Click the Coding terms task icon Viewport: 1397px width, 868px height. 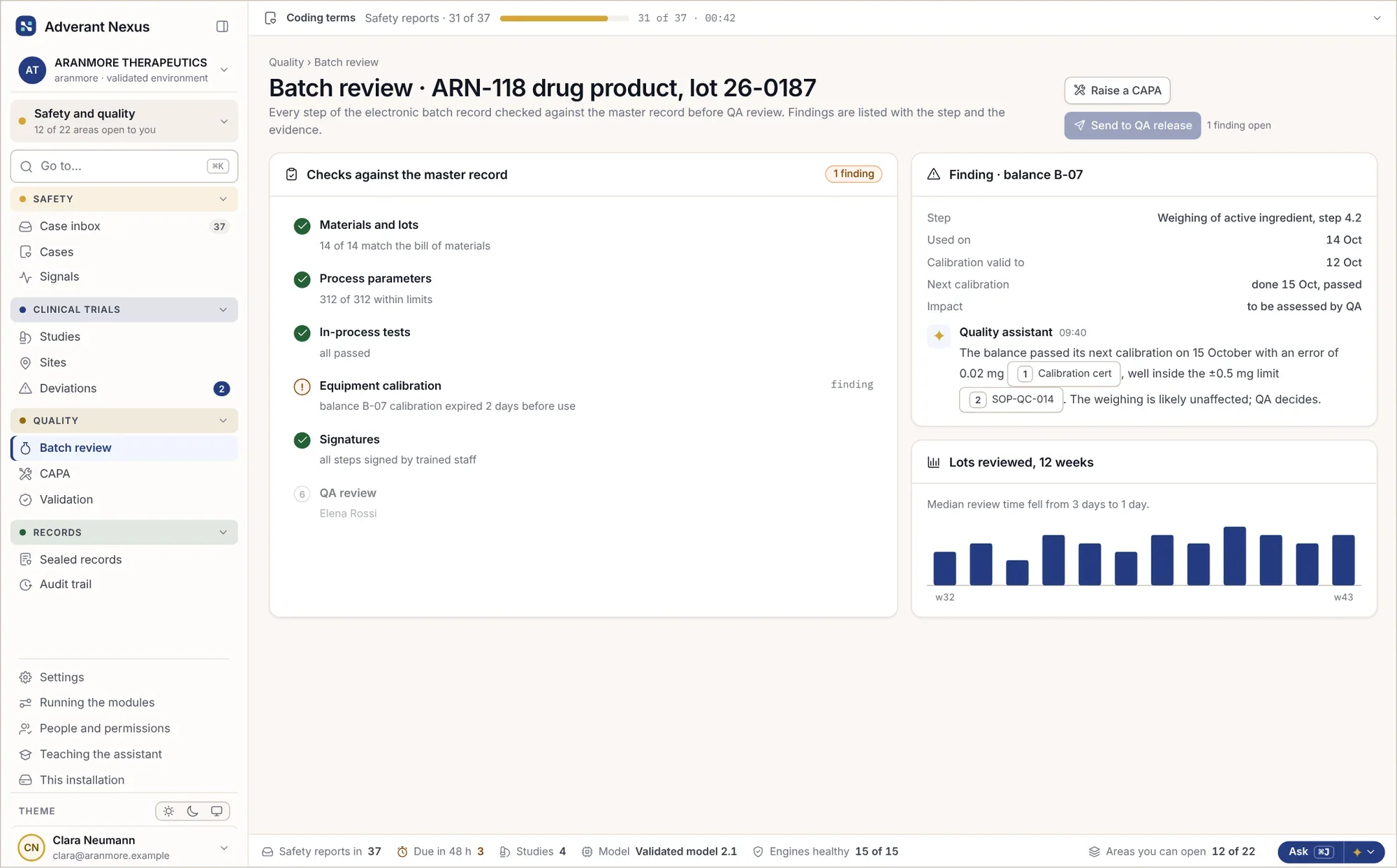tap(270, 18)
